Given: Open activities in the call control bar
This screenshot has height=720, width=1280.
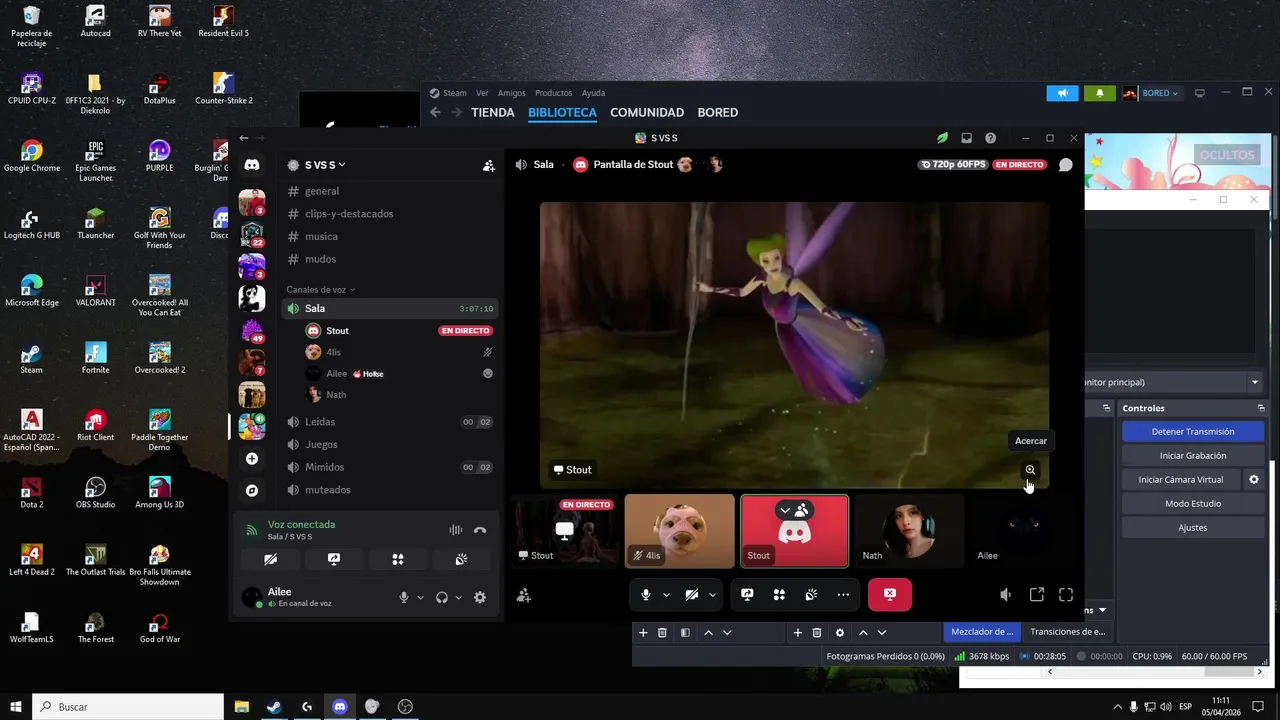Looking at the screenshot, I should [x=779, y=595].
